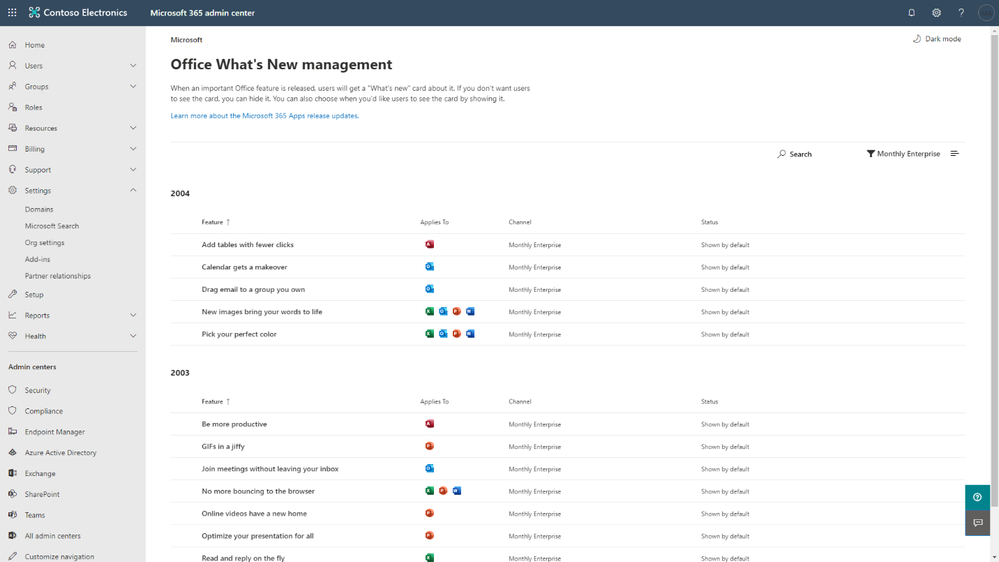Click the All admin centers icon
Viewport: 999px width, 562px height.
[x=13, y=536]
